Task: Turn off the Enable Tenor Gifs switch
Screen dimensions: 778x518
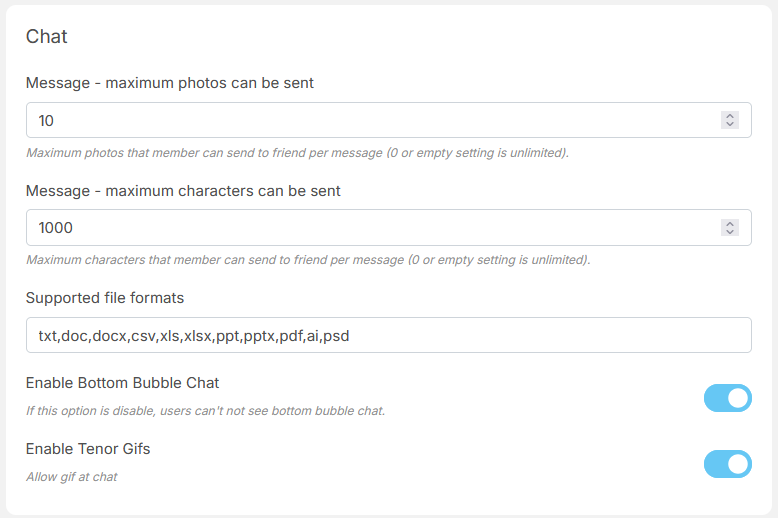Action: [x=727, y=464]
